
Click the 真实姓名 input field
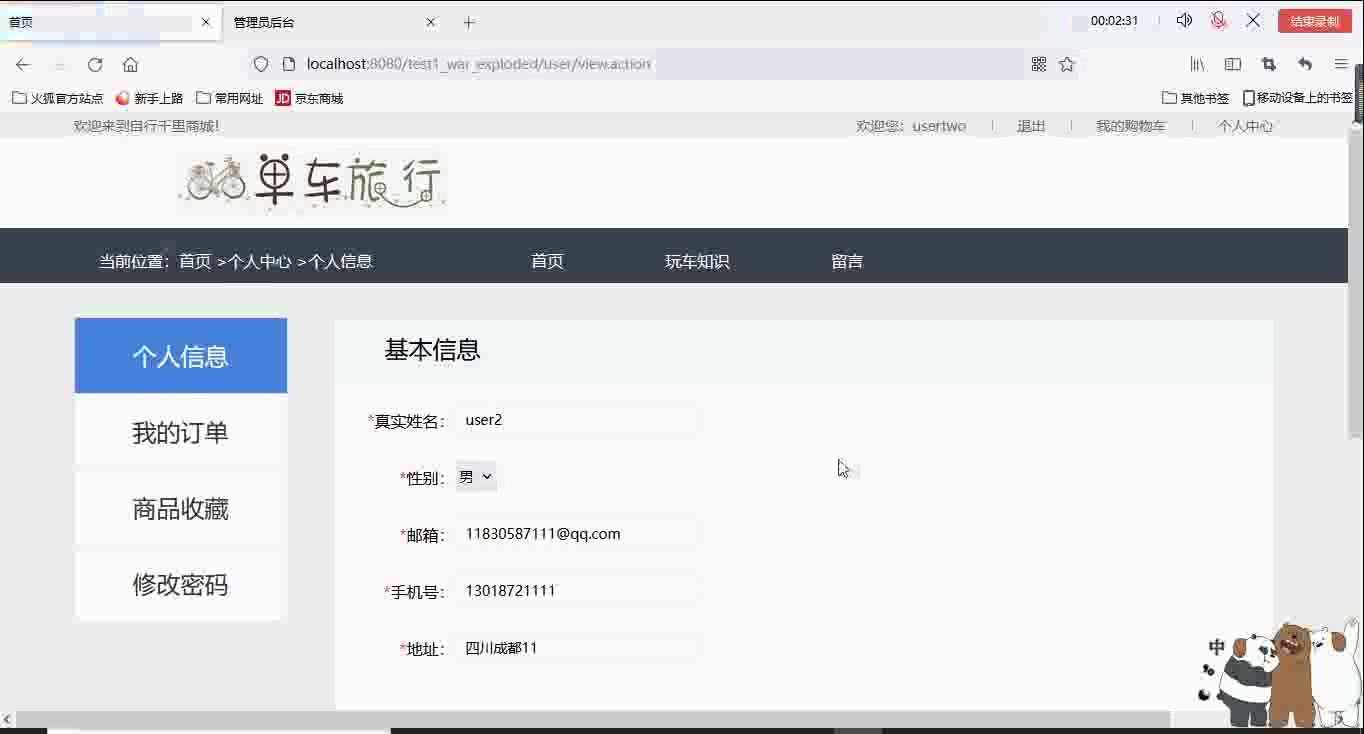click(578, 420)
